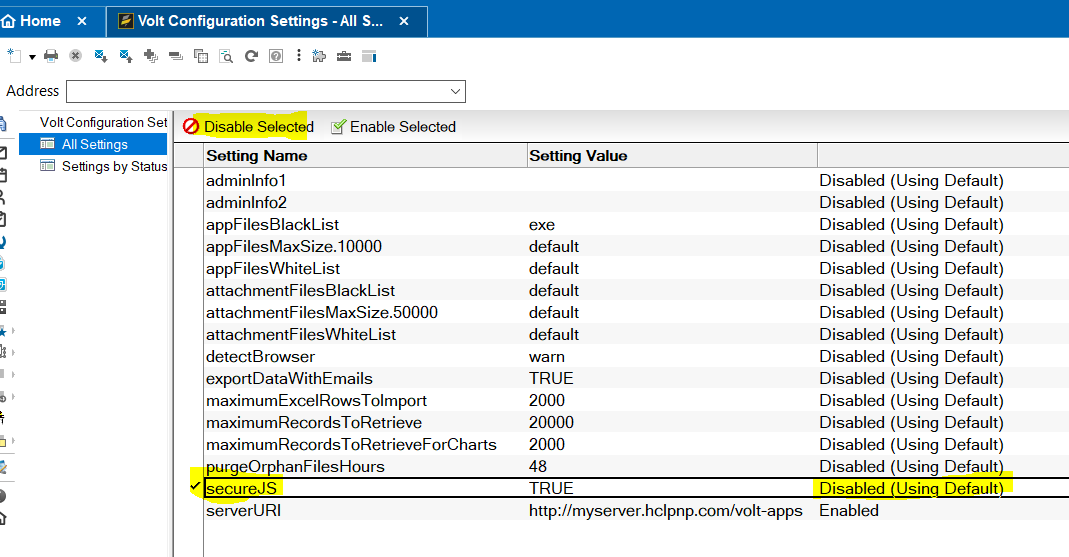Screen dimensions: 1069x557
Task: Click the secureJS Disabled (Using Default) status
Action: (x=912, y=488)
